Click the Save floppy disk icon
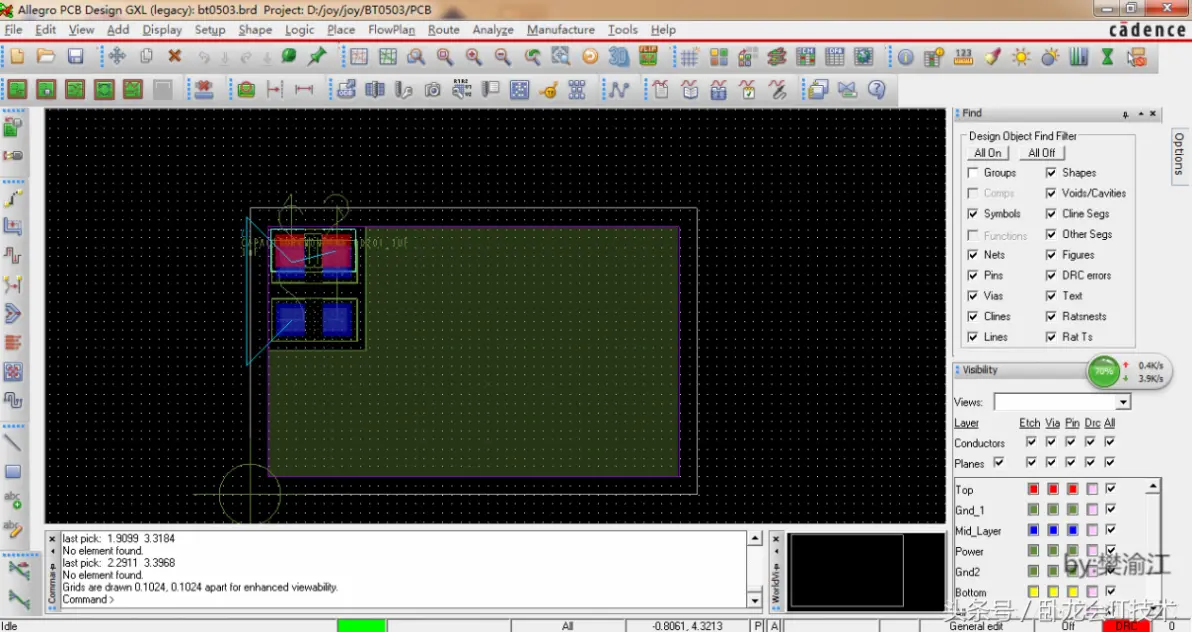 click(x=74, y=56)
